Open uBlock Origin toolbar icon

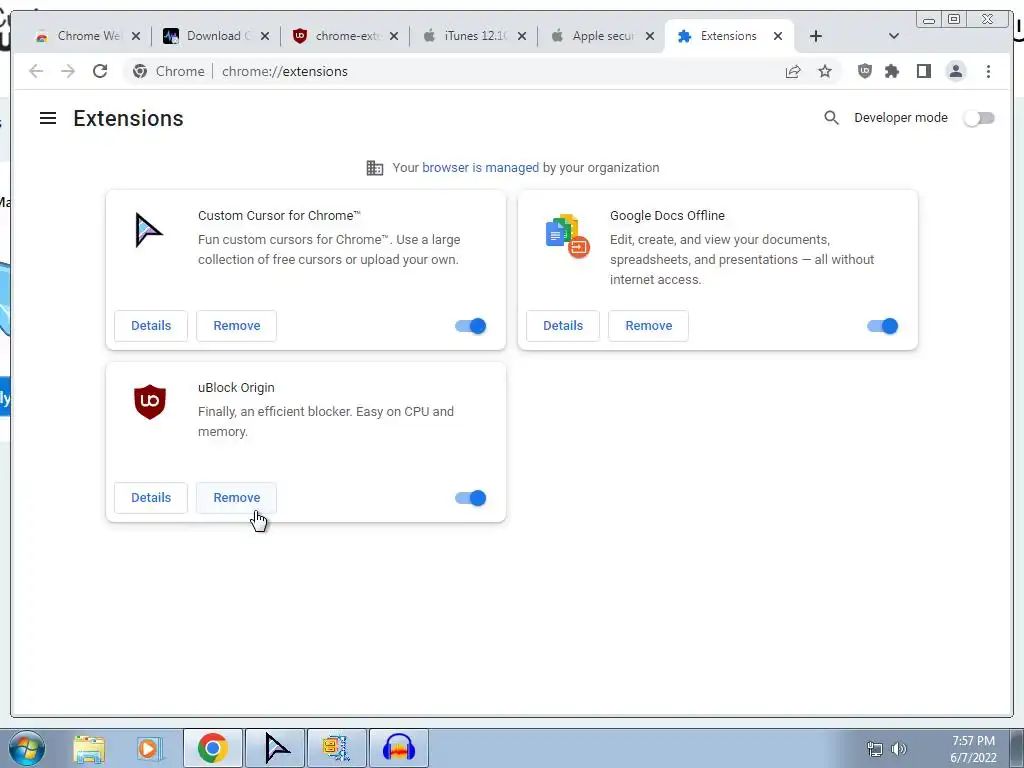click(x=865, y=71)
